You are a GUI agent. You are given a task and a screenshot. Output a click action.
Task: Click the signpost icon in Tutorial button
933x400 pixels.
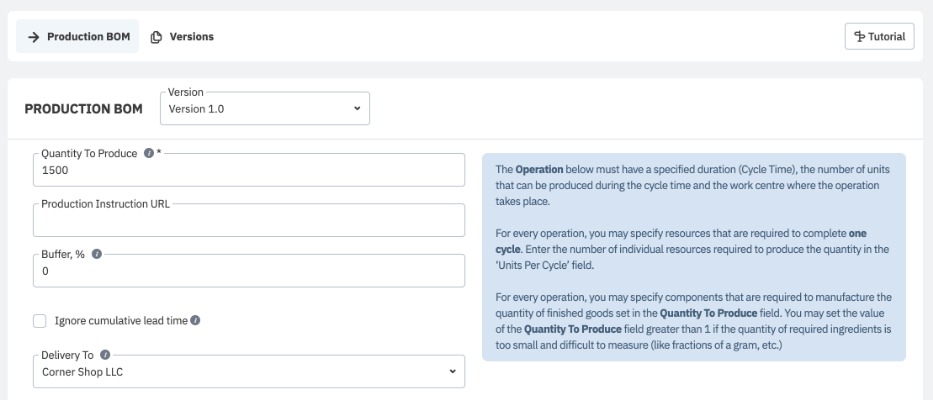click(x=860, y=36)
